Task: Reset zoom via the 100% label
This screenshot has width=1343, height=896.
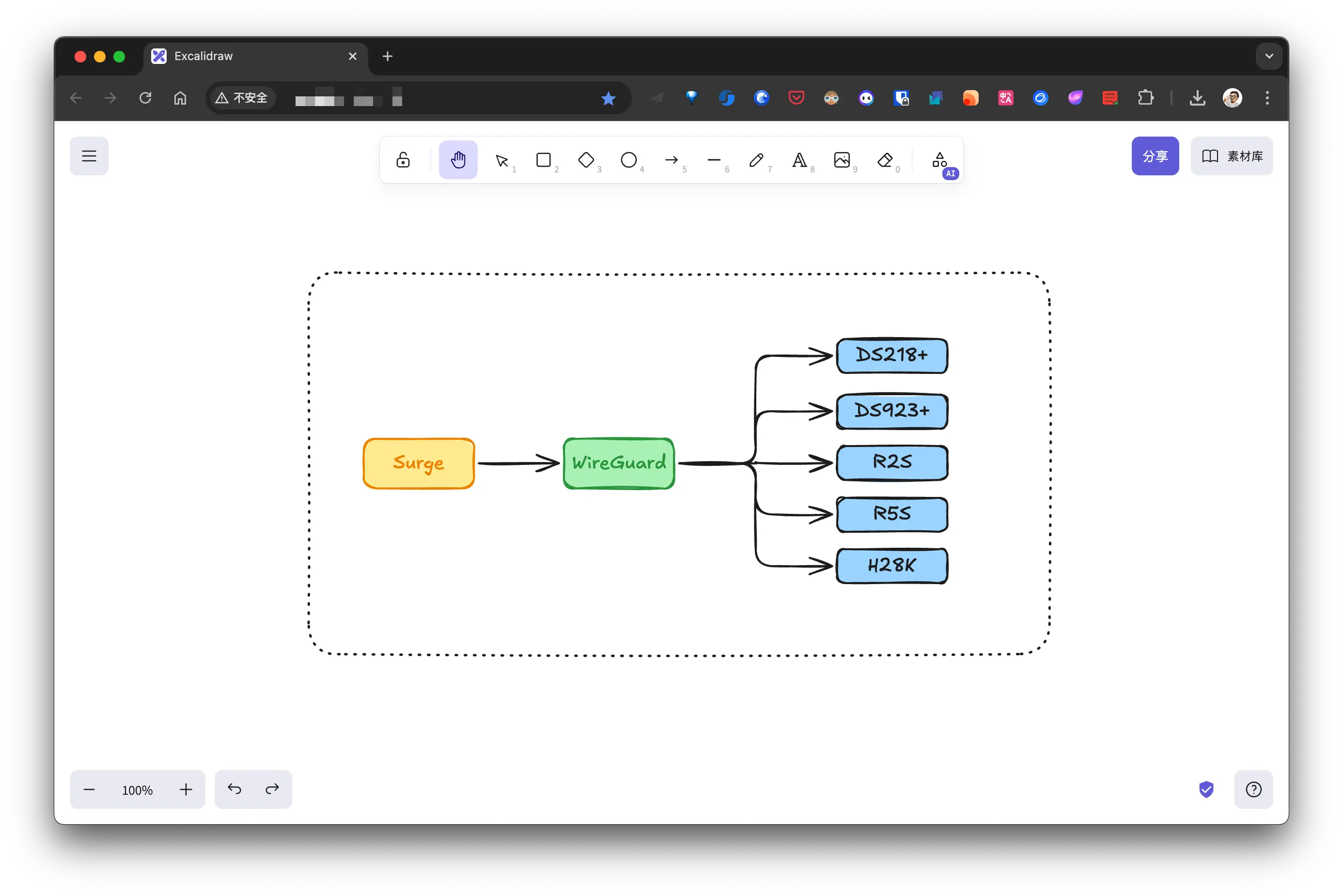Action: click(137, 790)
